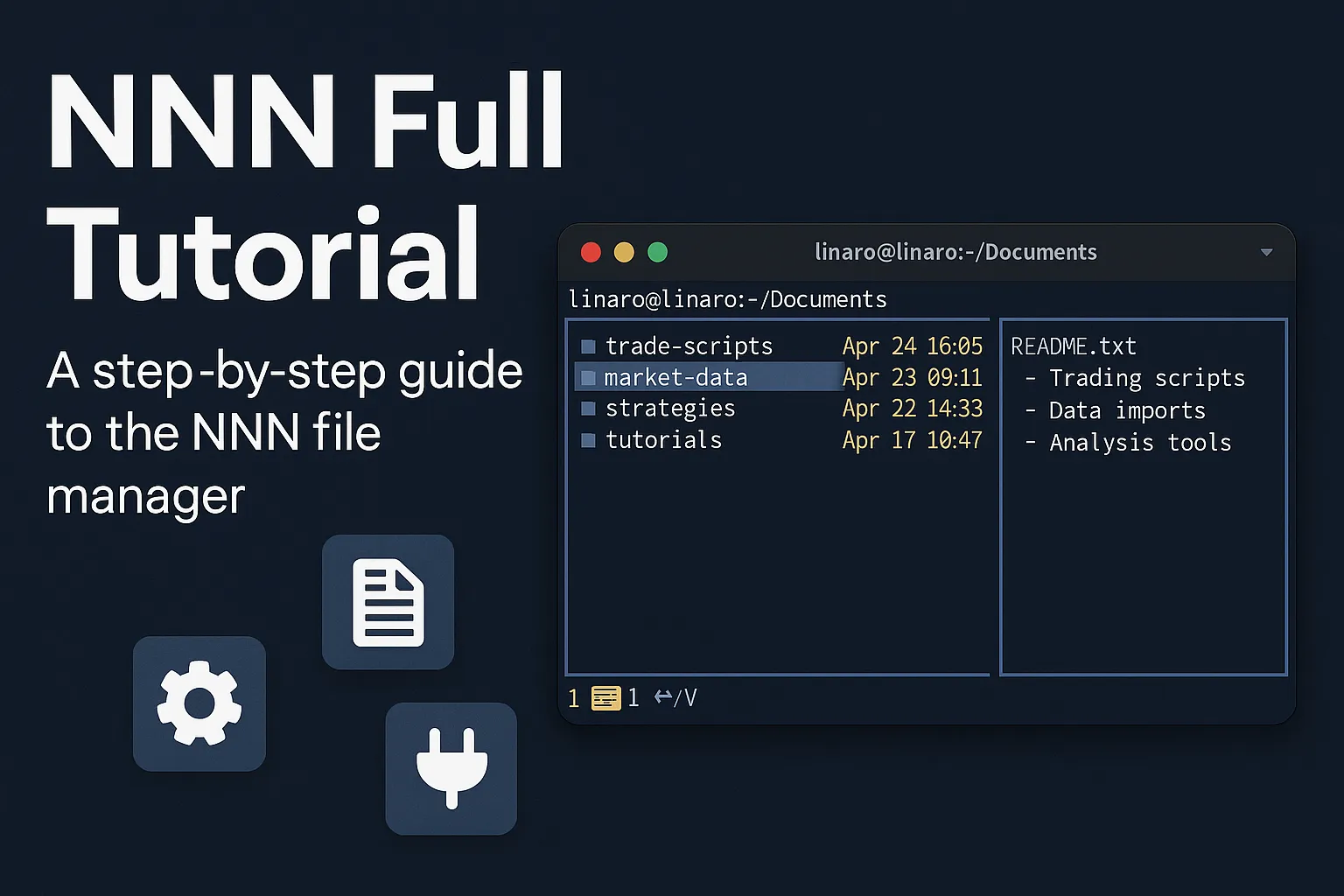Viewport: 1344px width, 896px height.
Task: Click the folder icon beside trade-scripts
Action: click(x=588, y=347)
